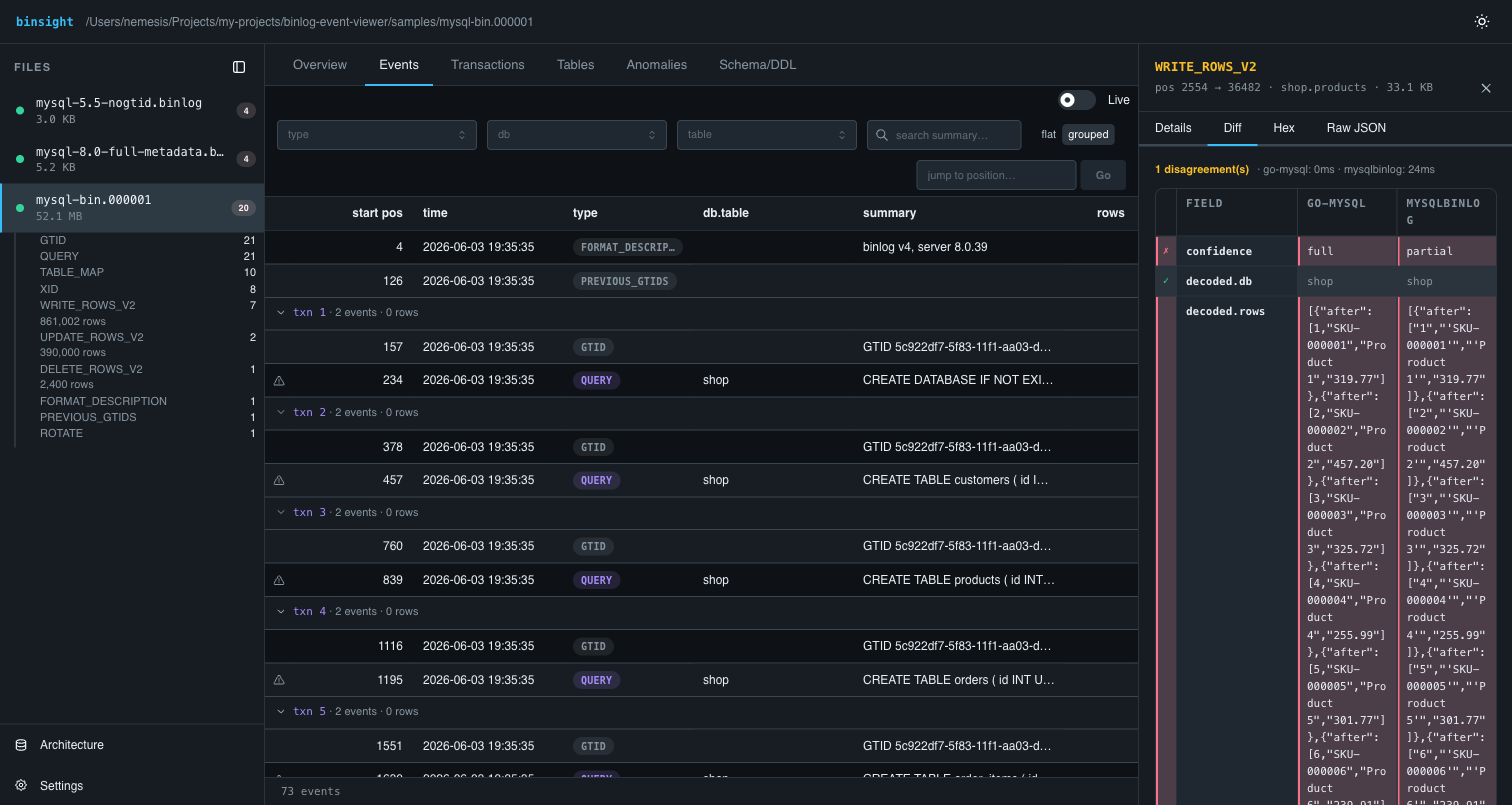Focus the search summary input
This screenshot has height=805, width=1512.
pos(944,135)
